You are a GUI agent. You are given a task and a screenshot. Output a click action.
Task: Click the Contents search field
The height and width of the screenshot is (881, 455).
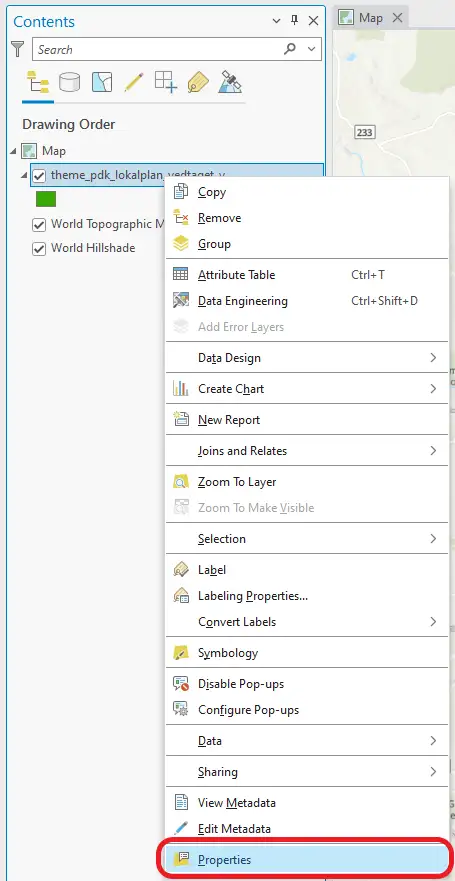click(157, 49)
